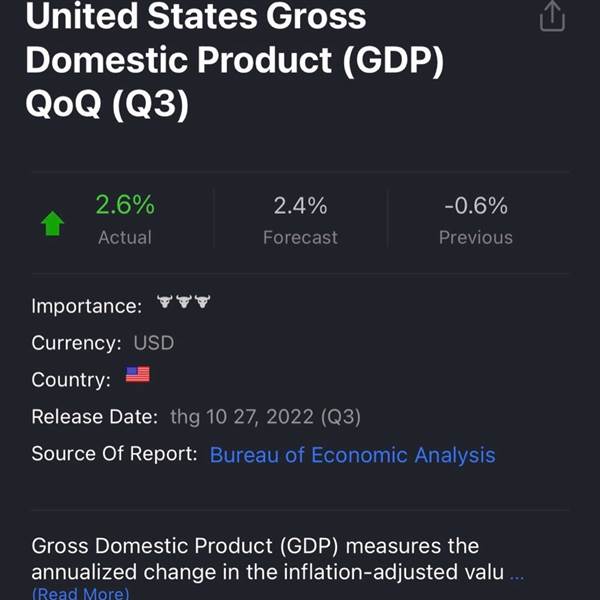
Task: Select the Previous label
Action: (x=476, y=238)
